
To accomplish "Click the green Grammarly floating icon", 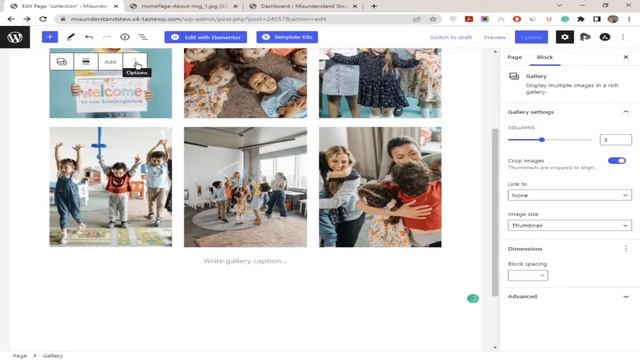I will [x=473, y=299].
